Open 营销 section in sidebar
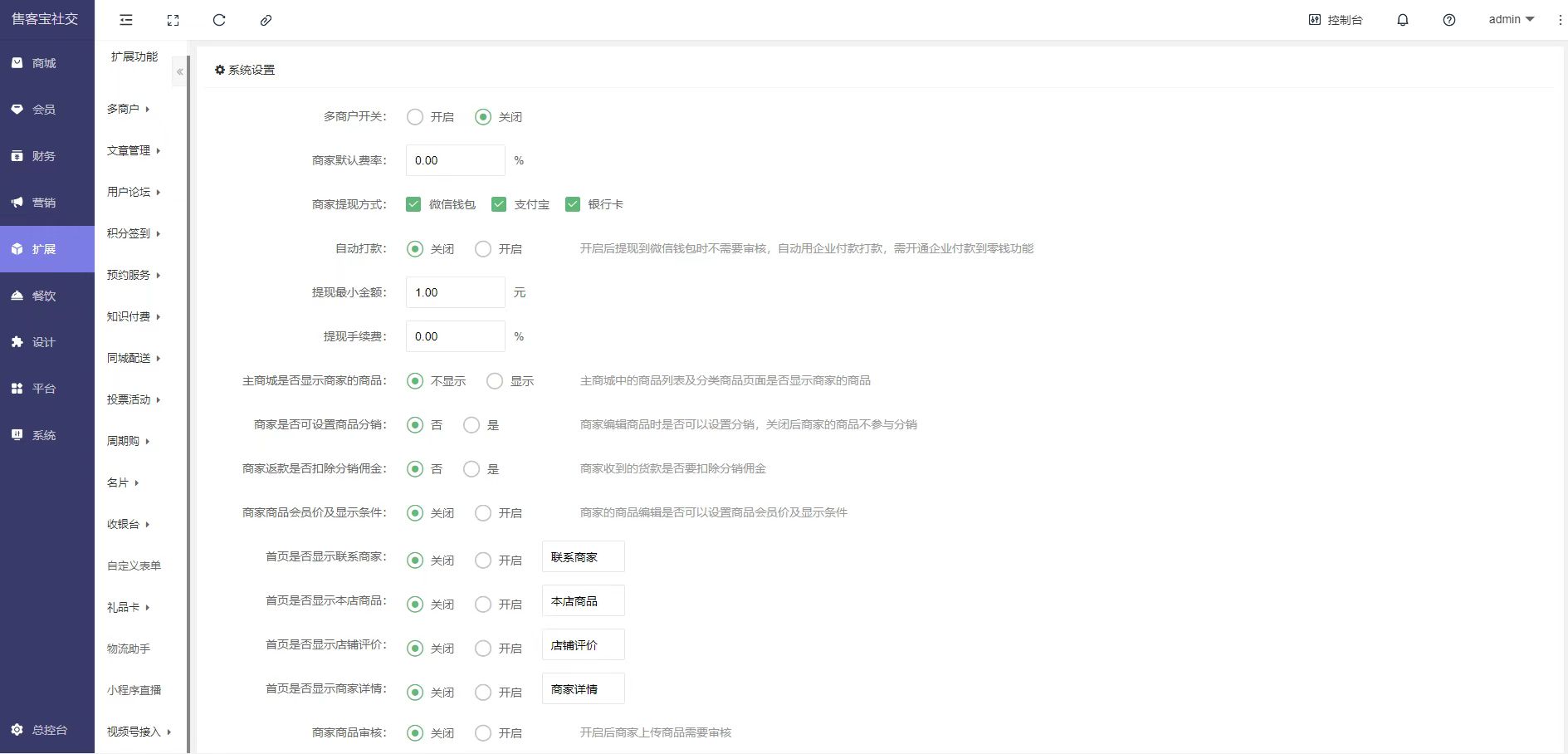 click(43, 203)
